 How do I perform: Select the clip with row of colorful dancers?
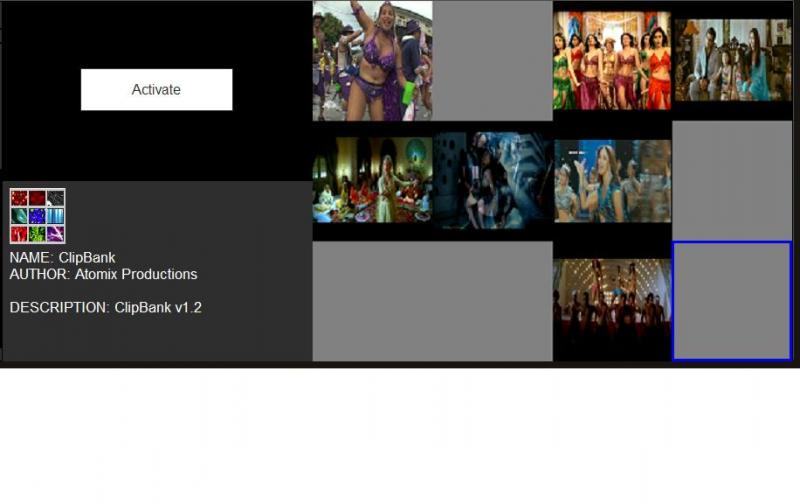point(612,61)
